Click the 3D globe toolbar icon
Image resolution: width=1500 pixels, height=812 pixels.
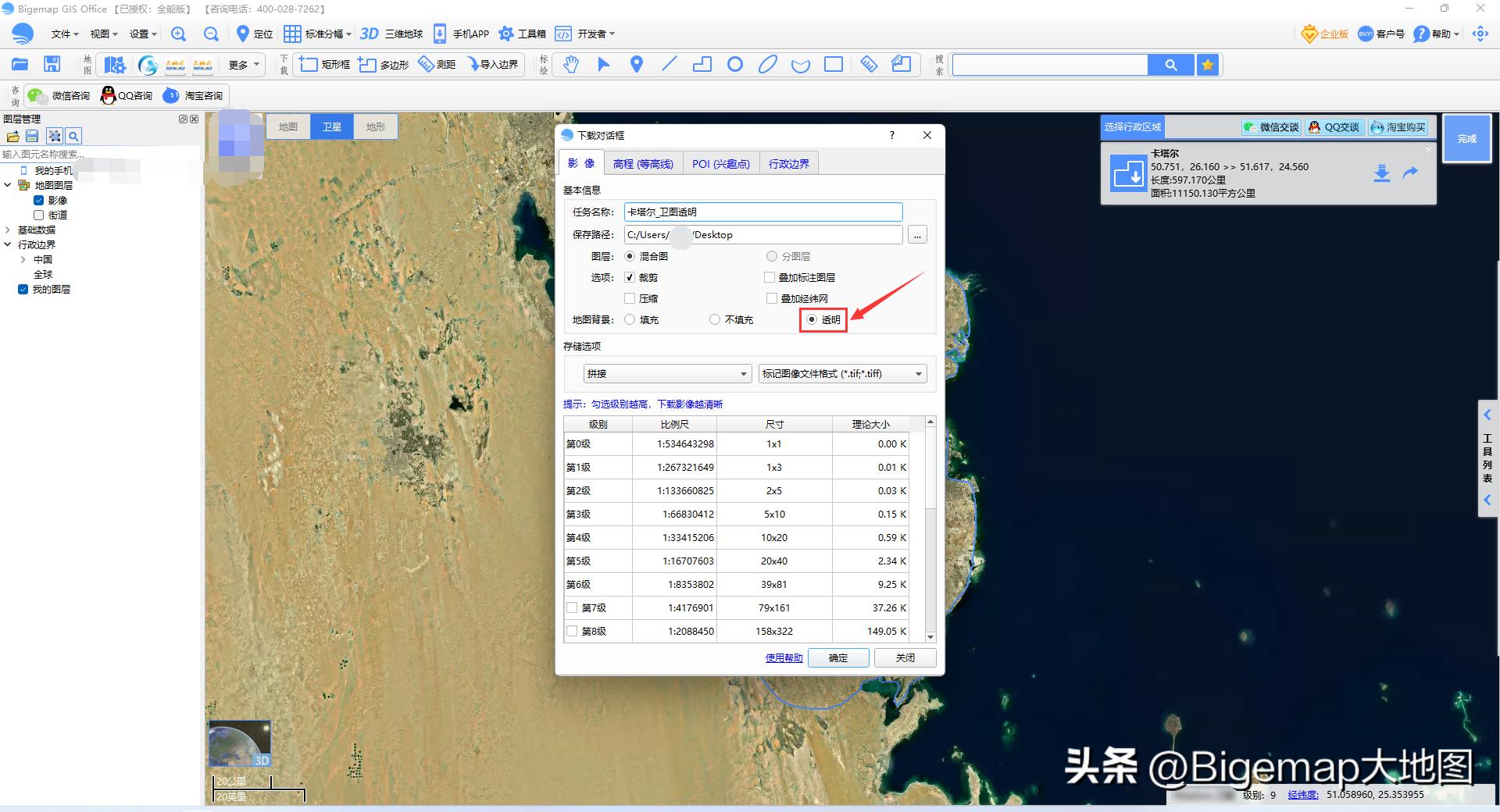[369, 34]
